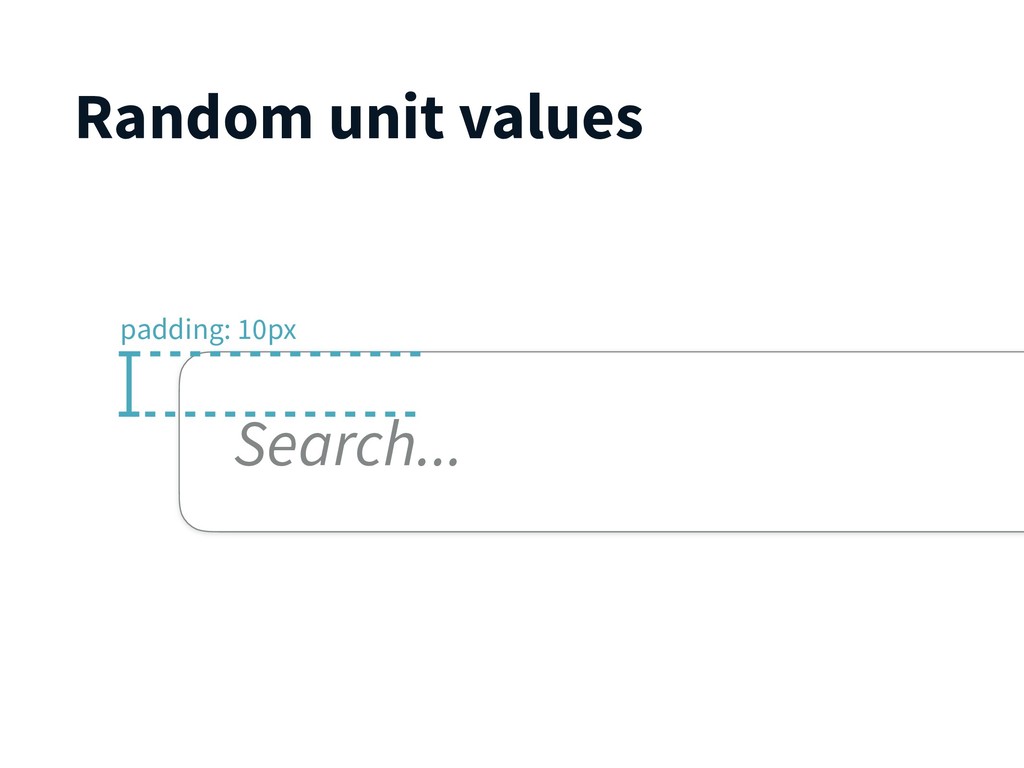Image resolution: width=1024 pixels, height=768 pixels.
Task: Click the teal I-shaped measurement bracket
Action: [129, 383]
